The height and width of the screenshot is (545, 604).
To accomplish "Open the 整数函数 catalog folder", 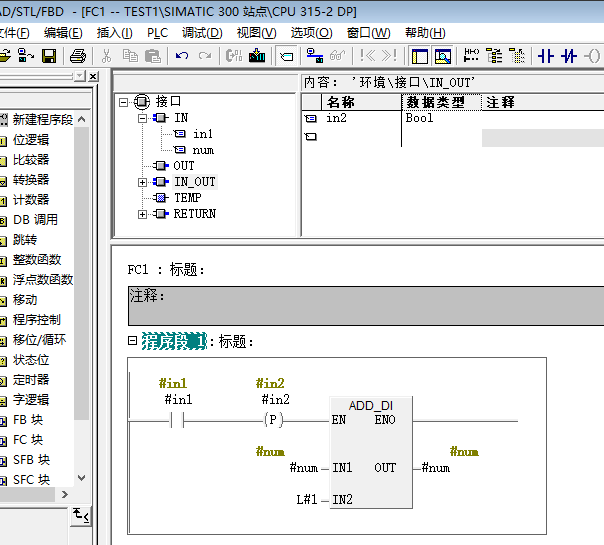I will [x=37, y=260].
